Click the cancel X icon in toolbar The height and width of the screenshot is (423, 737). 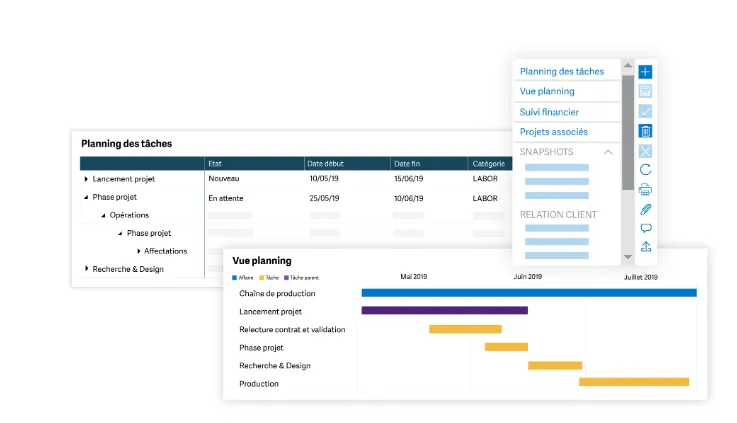tap(645, 151)
